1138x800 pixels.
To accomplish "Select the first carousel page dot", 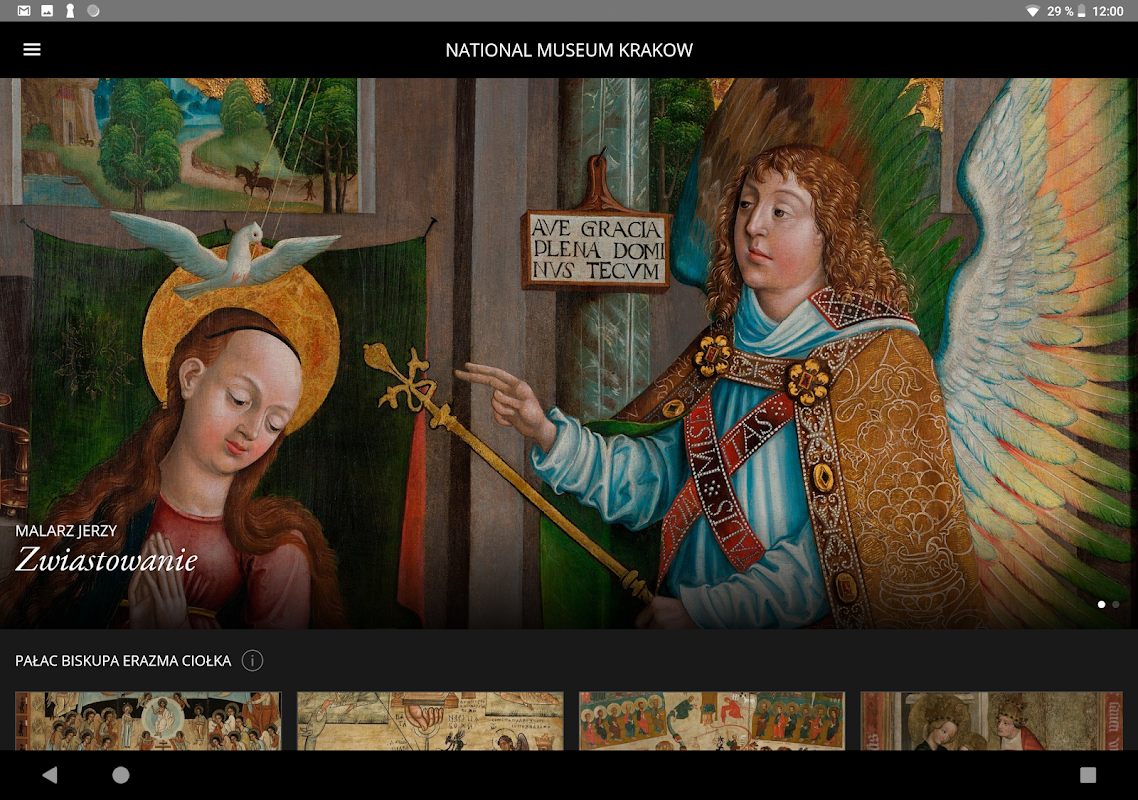I will (1102, 604).
